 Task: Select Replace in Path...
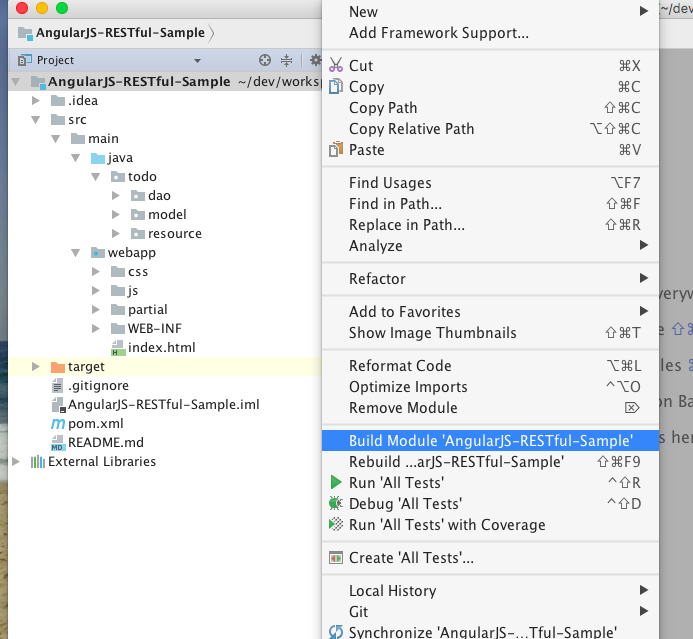tap(490, 224)
